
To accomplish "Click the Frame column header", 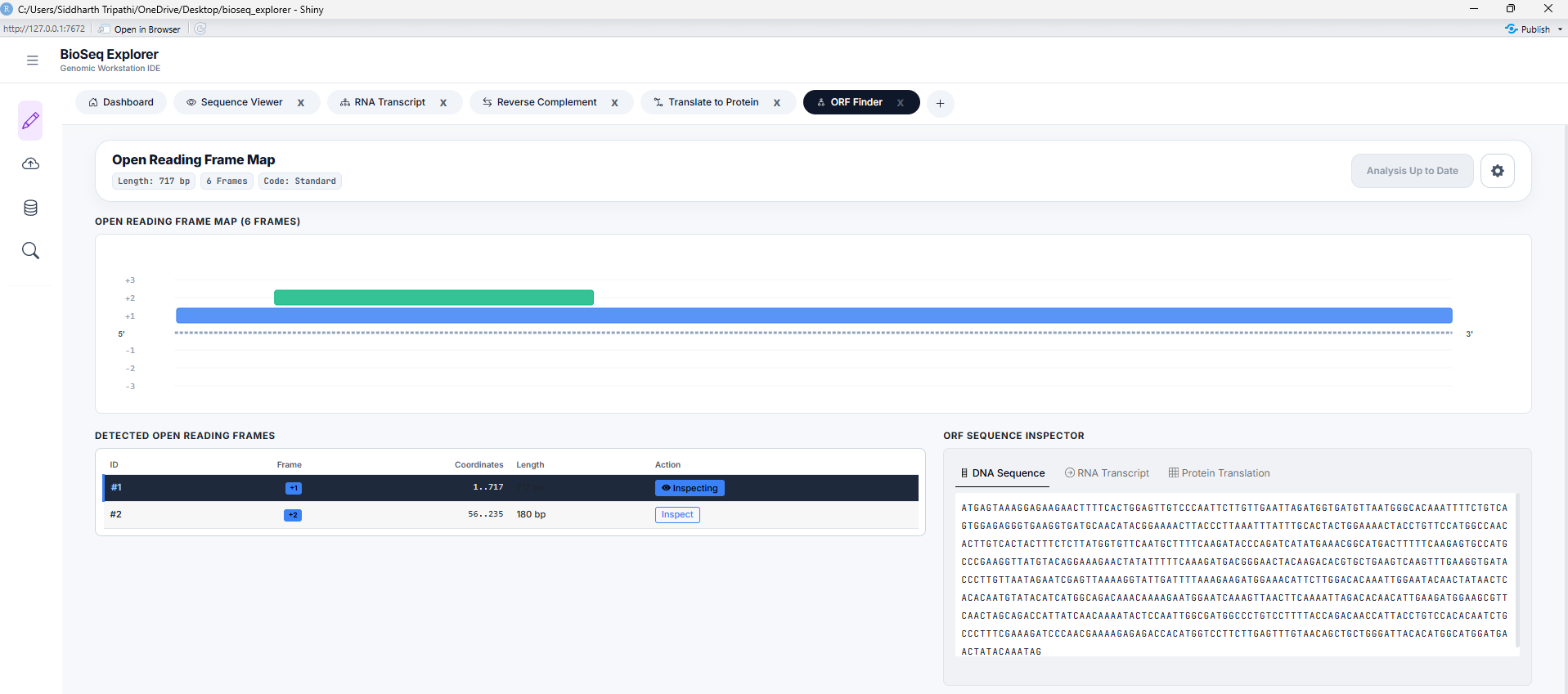I will point(289,465).
